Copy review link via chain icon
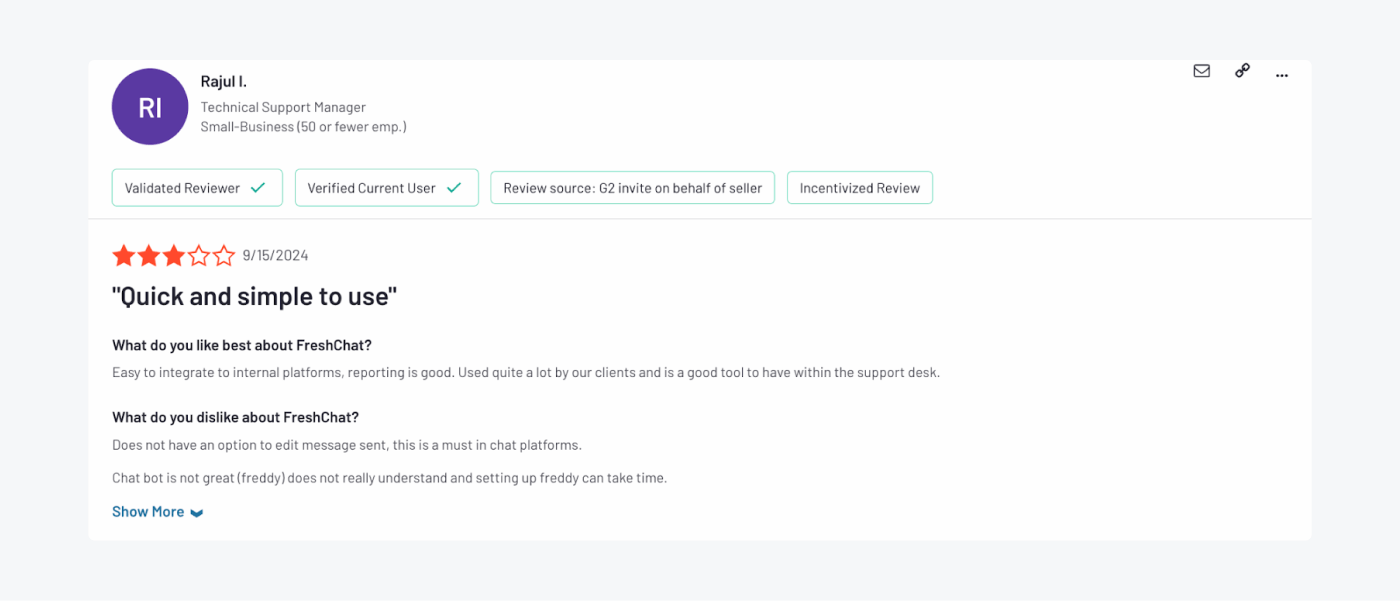Screen dimensions: 1400x601 1242,71
